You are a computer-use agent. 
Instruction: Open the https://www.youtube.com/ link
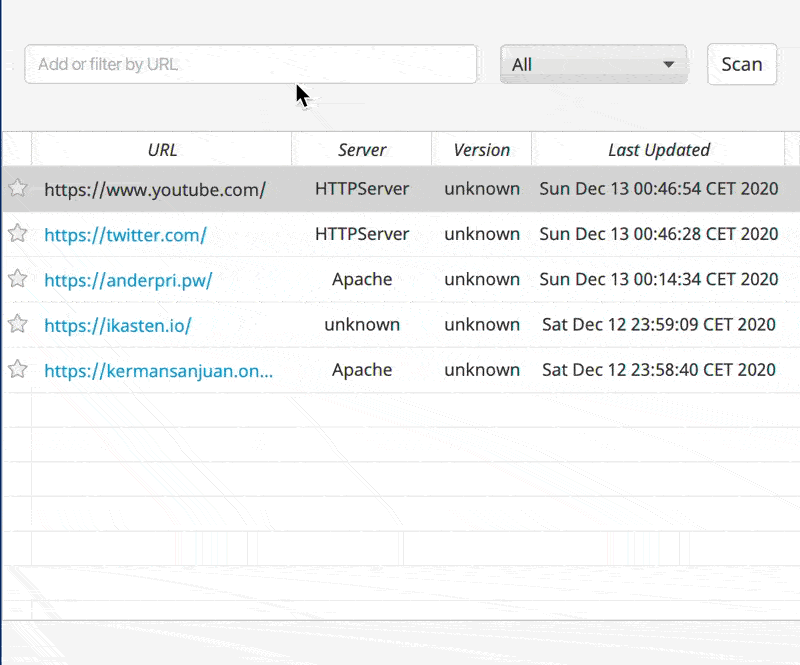155,189
